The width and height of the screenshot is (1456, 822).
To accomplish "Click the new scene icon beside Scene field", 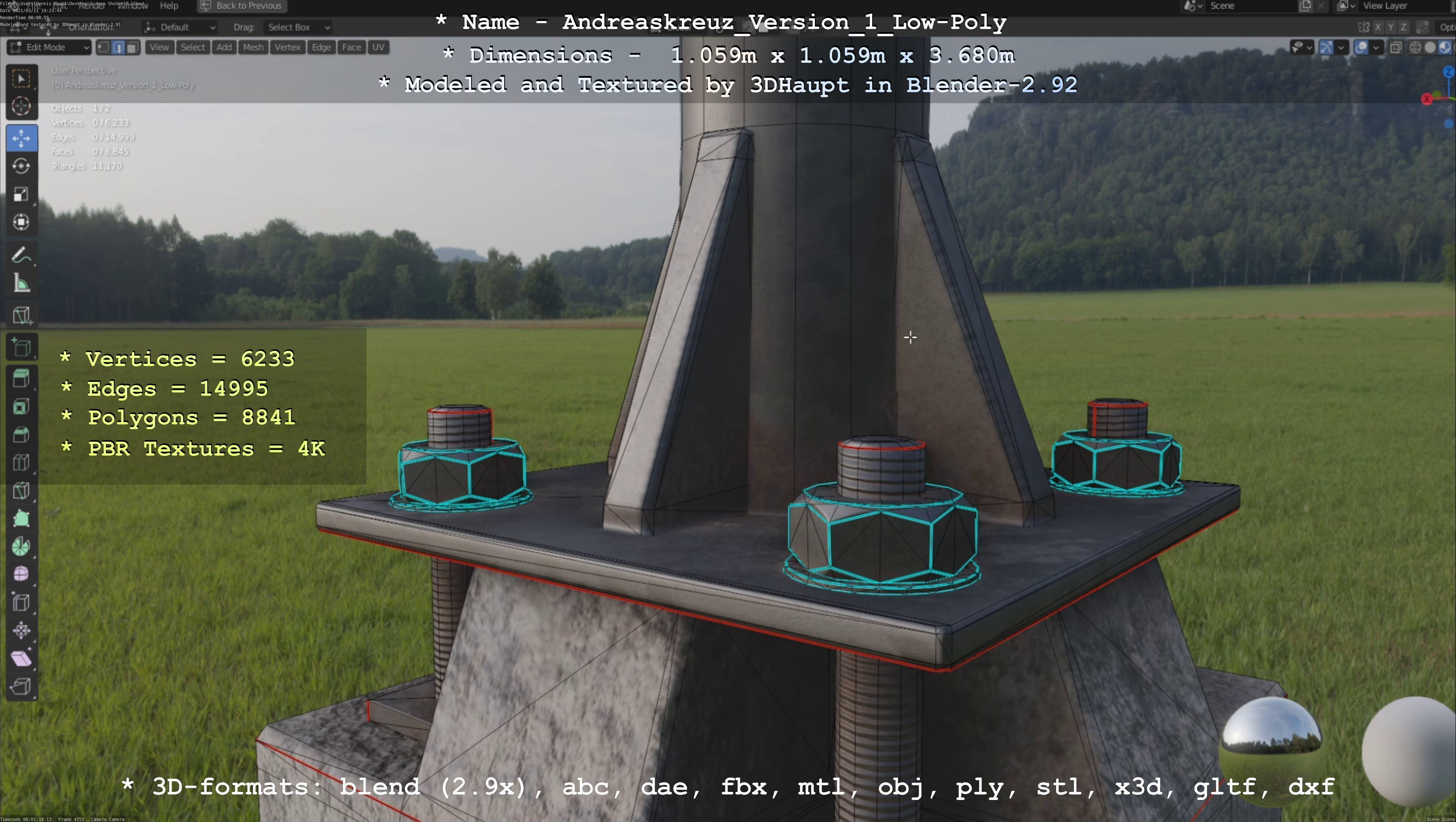I will point(1305,6).
